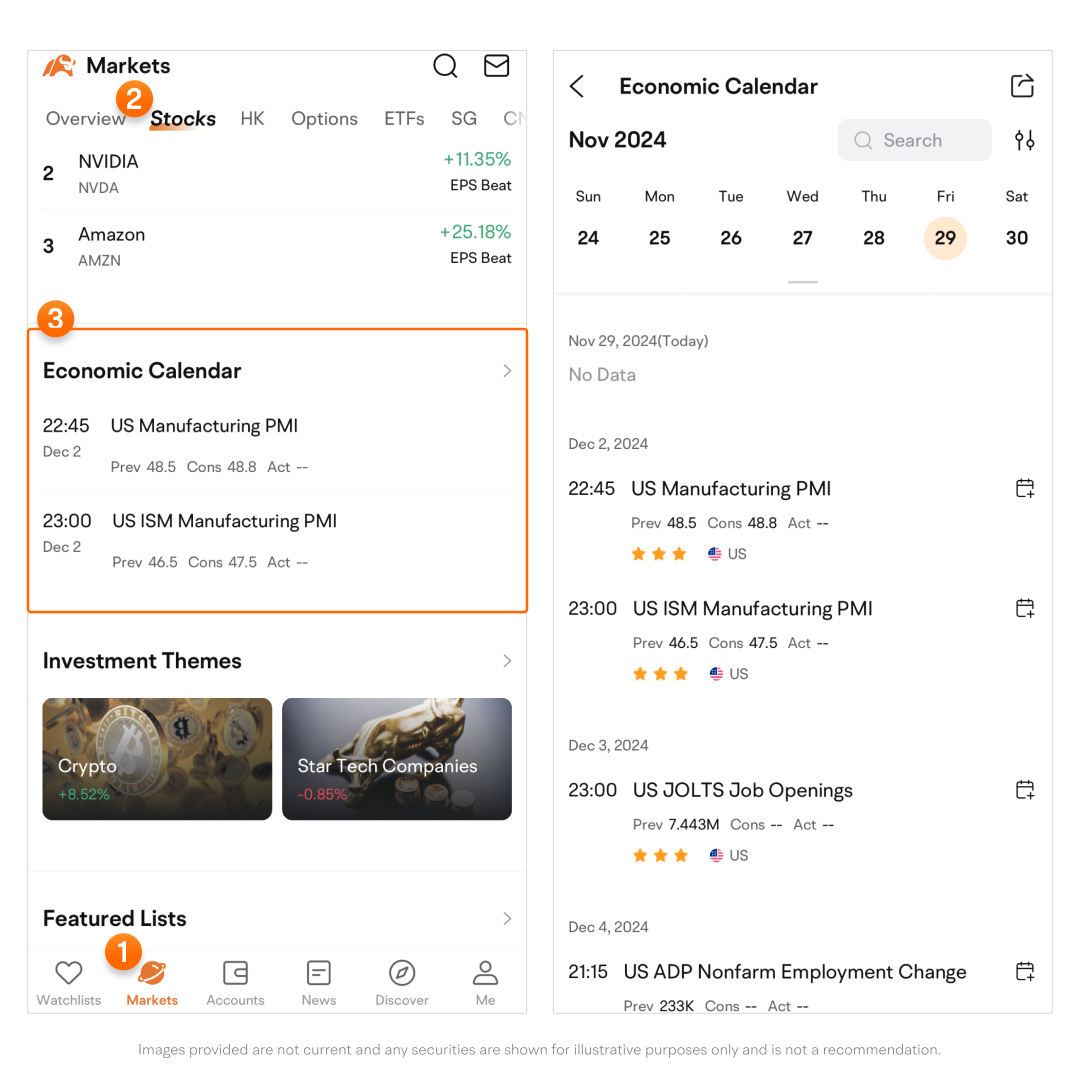This screenshot has width=1080, height=1081.
Task: Add US JOLTS Job Openings reminder
Action: point(1025,789)
